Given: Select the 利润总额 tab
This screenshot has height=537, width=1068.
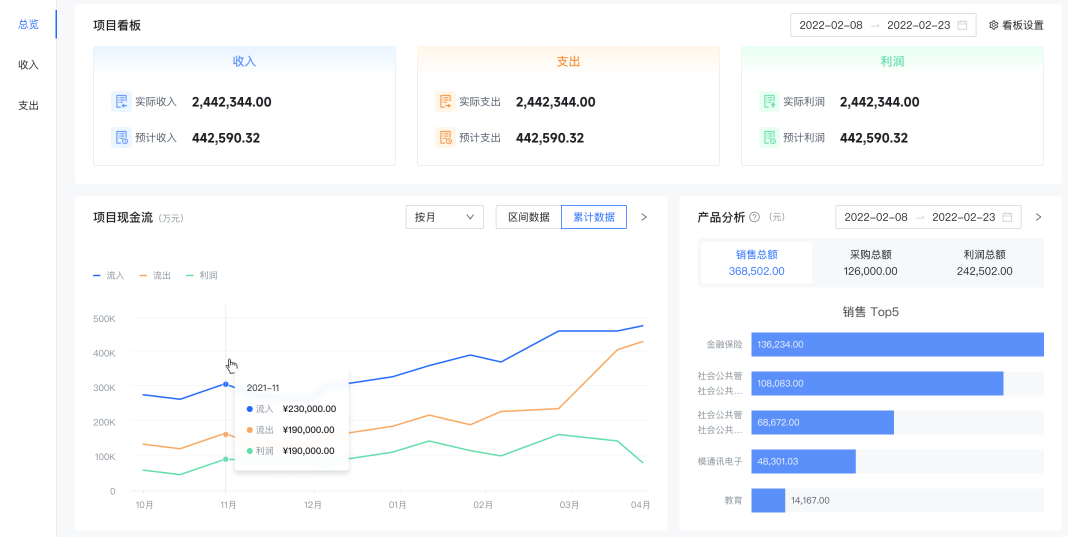Looking at the screenshot, I should pos(985,262).
